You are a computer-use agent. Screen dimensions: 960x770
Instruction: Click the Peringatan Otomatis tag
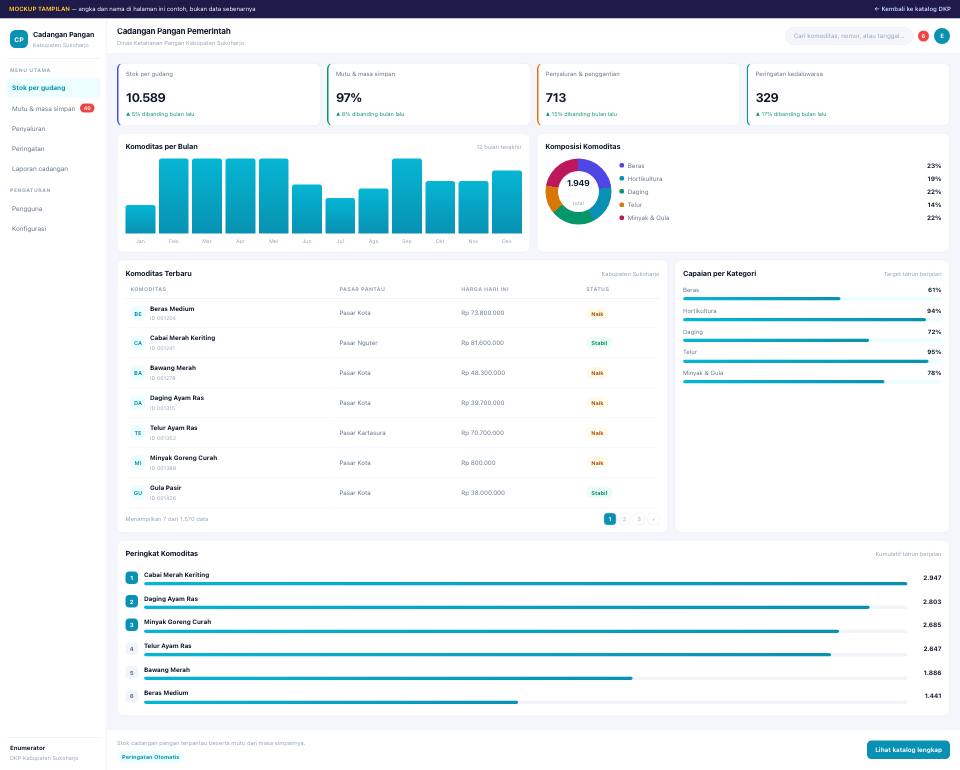[151, 757]
